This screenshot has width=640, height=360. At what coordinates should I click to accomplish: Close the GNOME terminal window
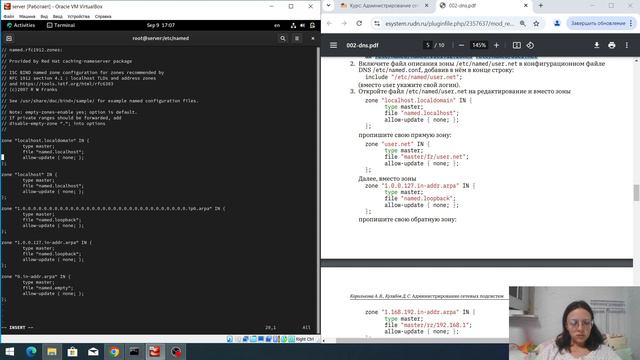pos(313,38)
